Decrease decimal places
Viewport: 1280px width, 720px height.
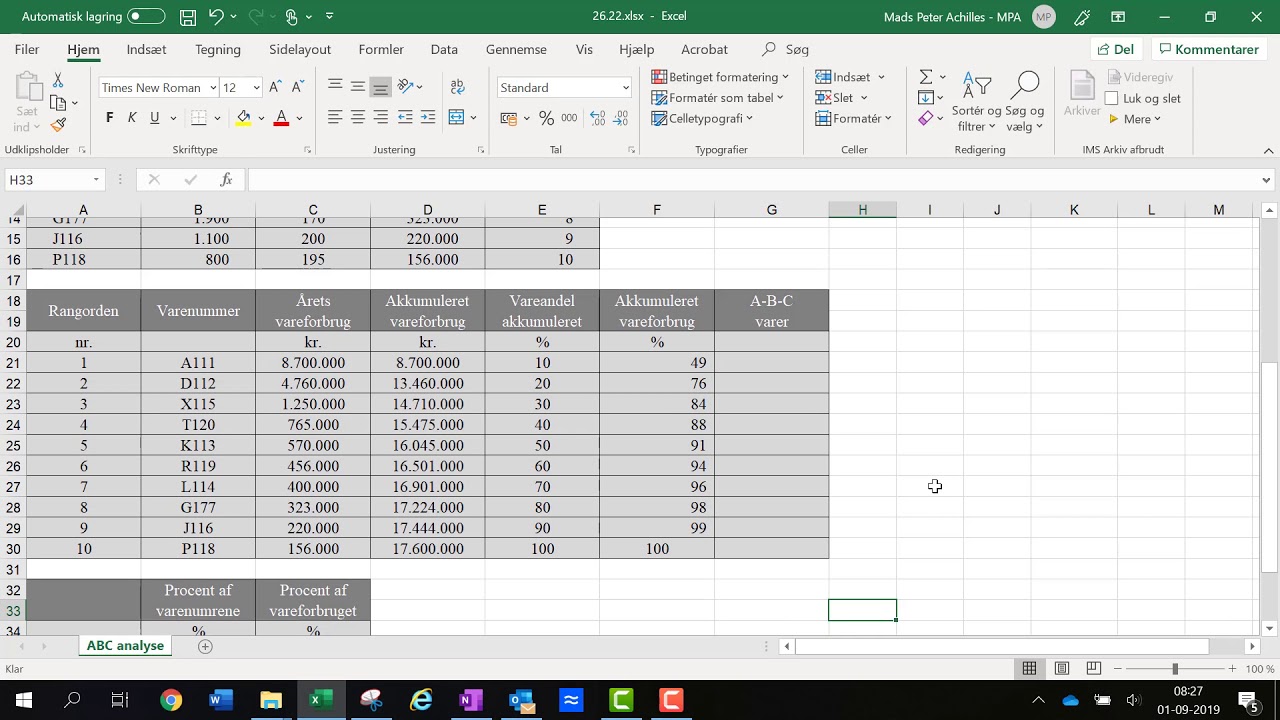click(622, 118)
